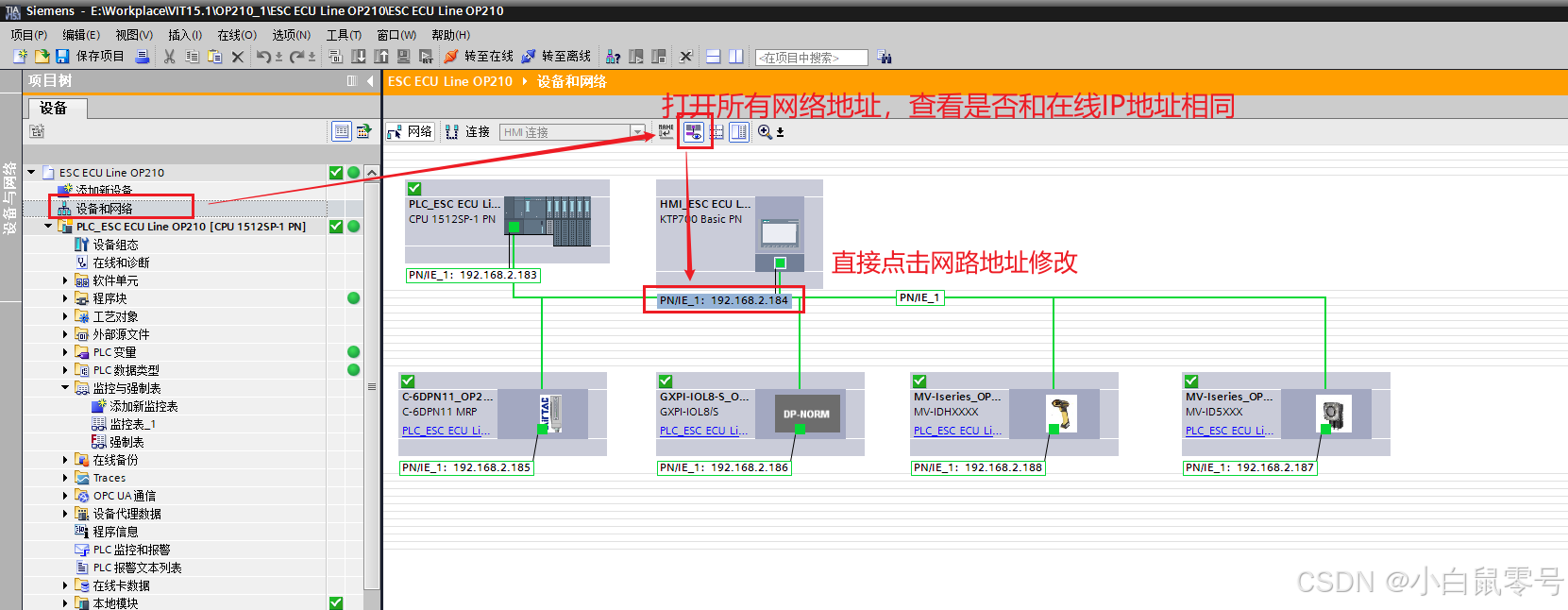Click address label 192.168.2.184 of HMI
This screenshot has width=1568, height=610.
coord(724,300)
